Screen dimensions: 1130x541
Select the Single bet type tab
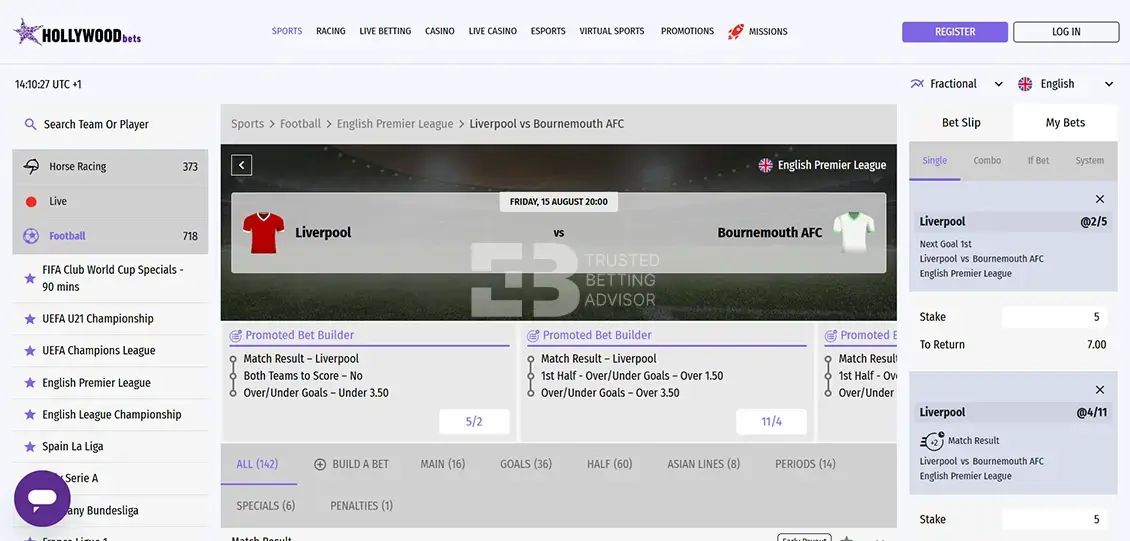tap(935, 161)
